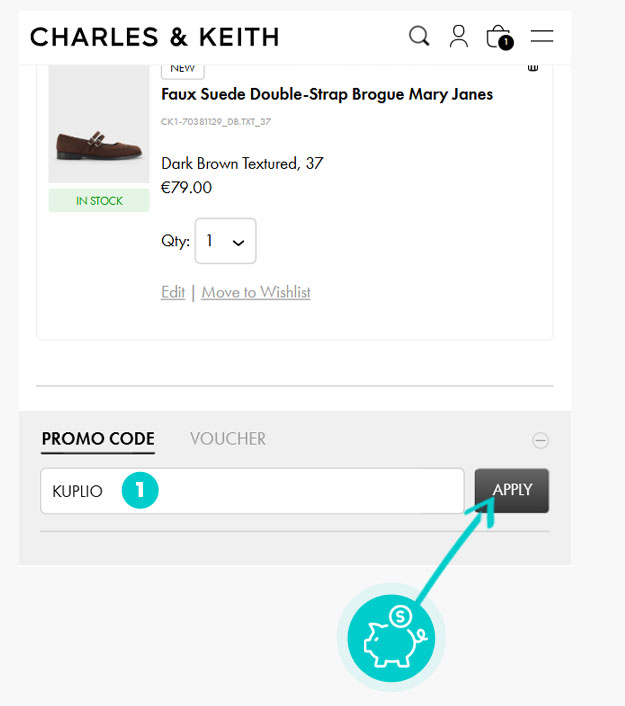Click the Edit link
Image resolution: width=625 pixels, height=706 pixels.
pyautogui.click(x=173, y=292)
